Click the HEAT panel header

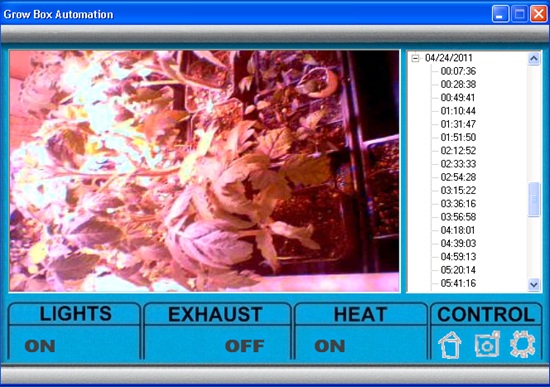[x=360, y=314]
